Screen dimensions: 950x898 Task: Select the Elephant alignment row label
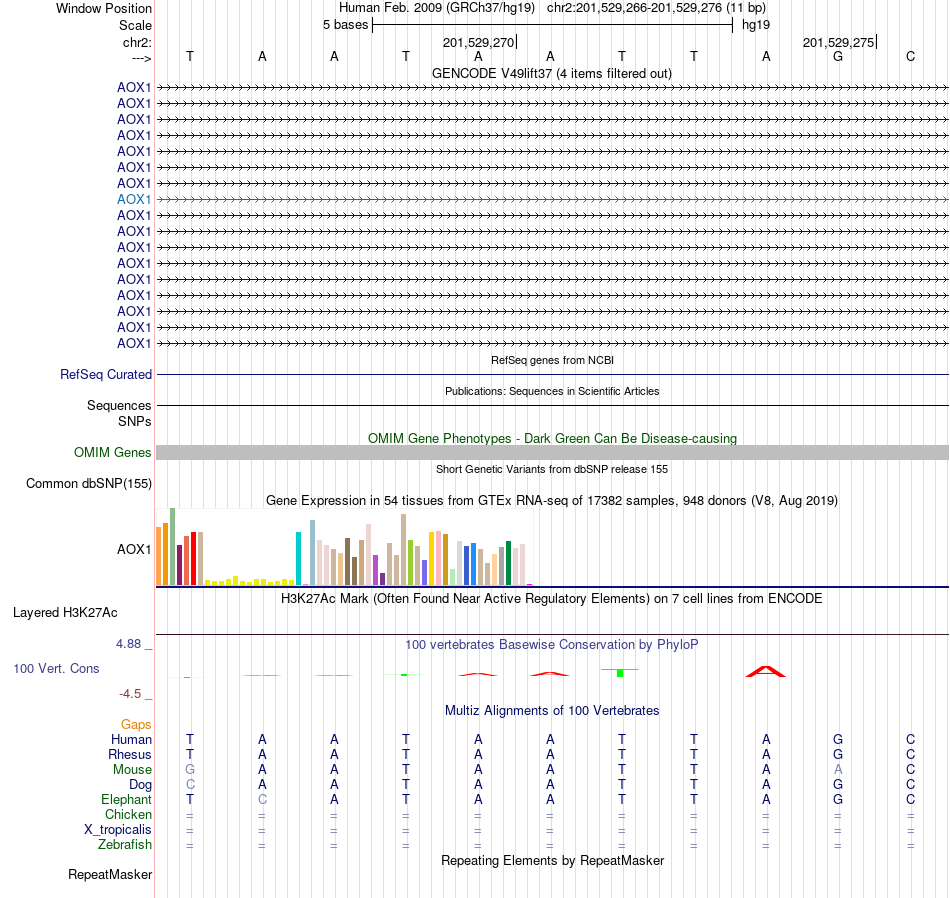(126, 800)
